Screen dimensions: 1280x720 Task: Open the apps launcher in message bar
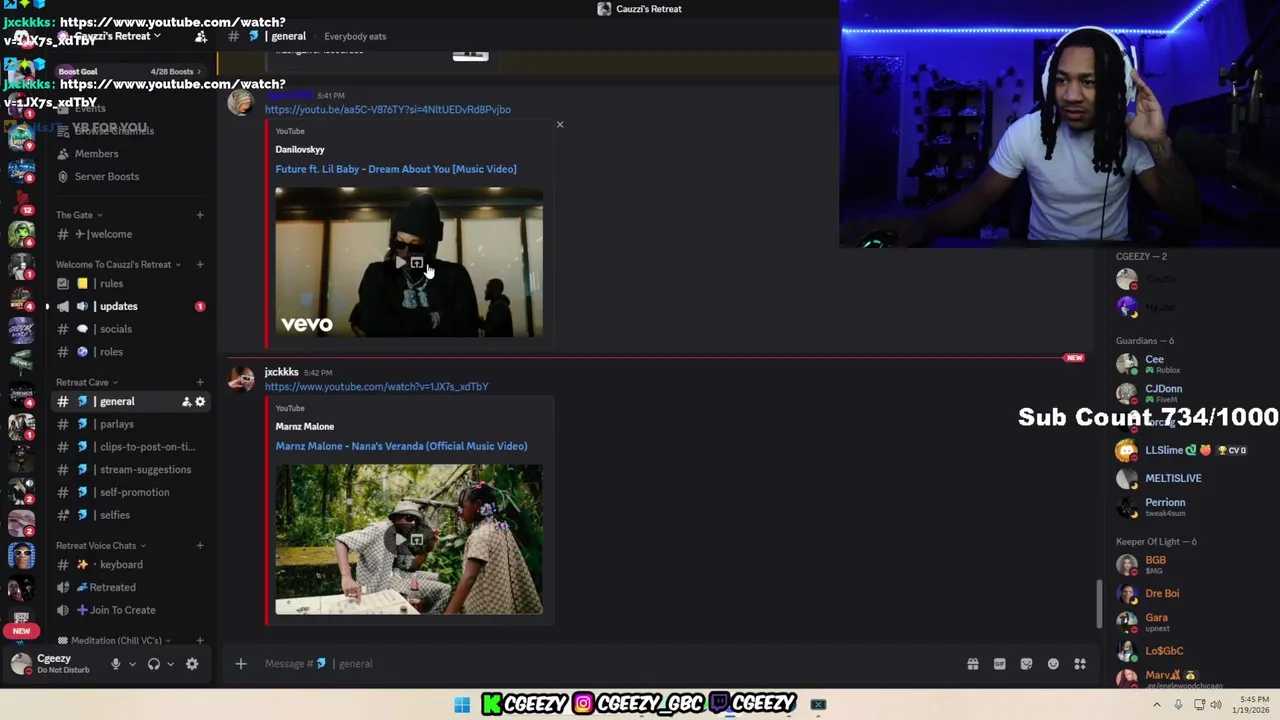[1080, 664]
